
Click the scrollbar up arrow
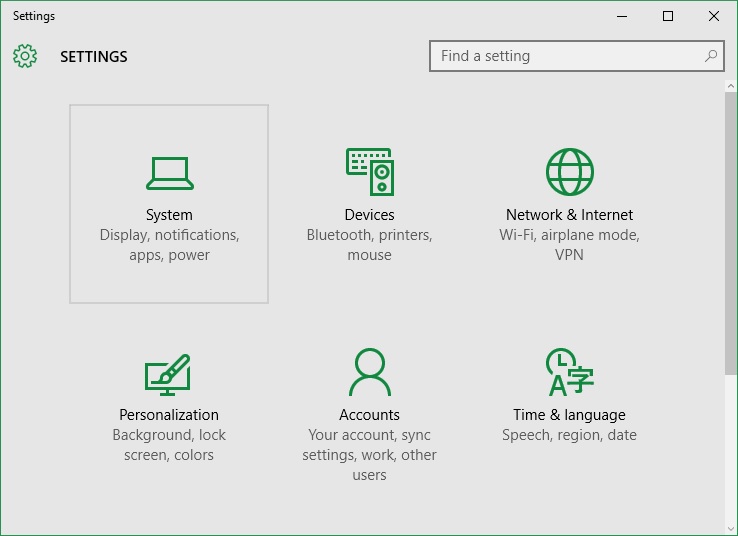coord(730,86)
